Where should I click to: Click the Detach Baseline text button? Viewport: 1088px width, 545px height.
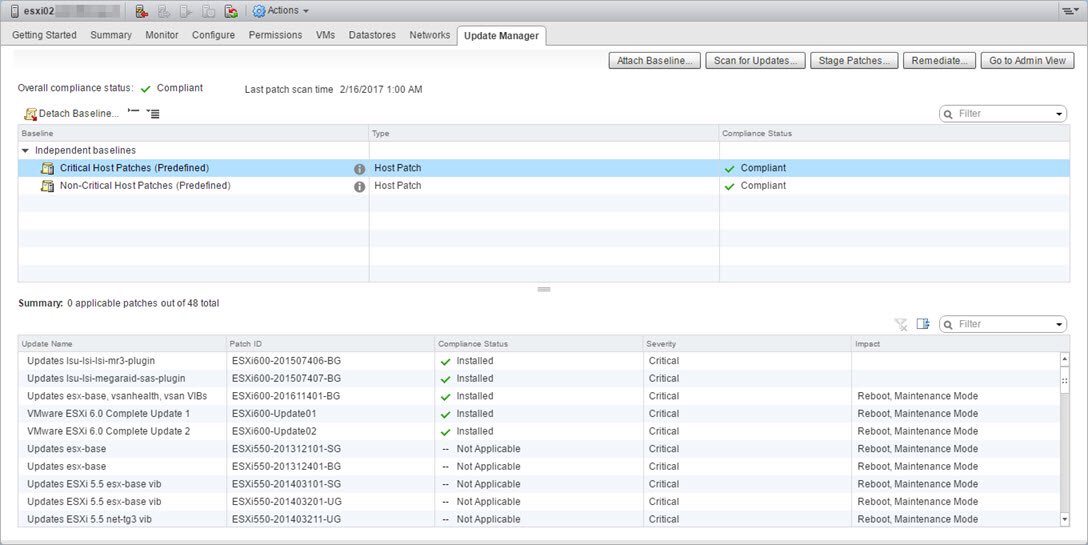coord(78,114)
